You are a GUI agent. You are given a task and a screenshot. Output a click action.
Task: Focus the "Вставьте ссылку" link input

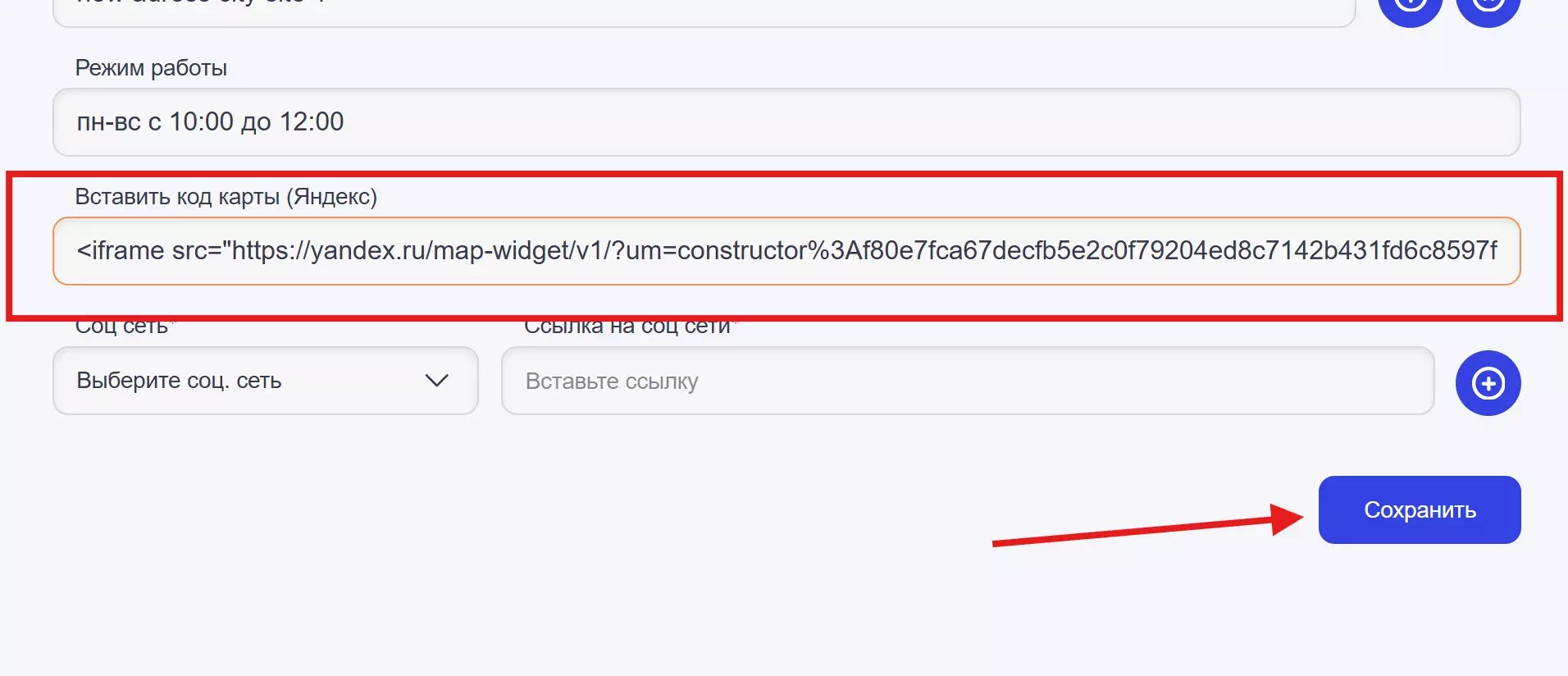click(967, 381)
